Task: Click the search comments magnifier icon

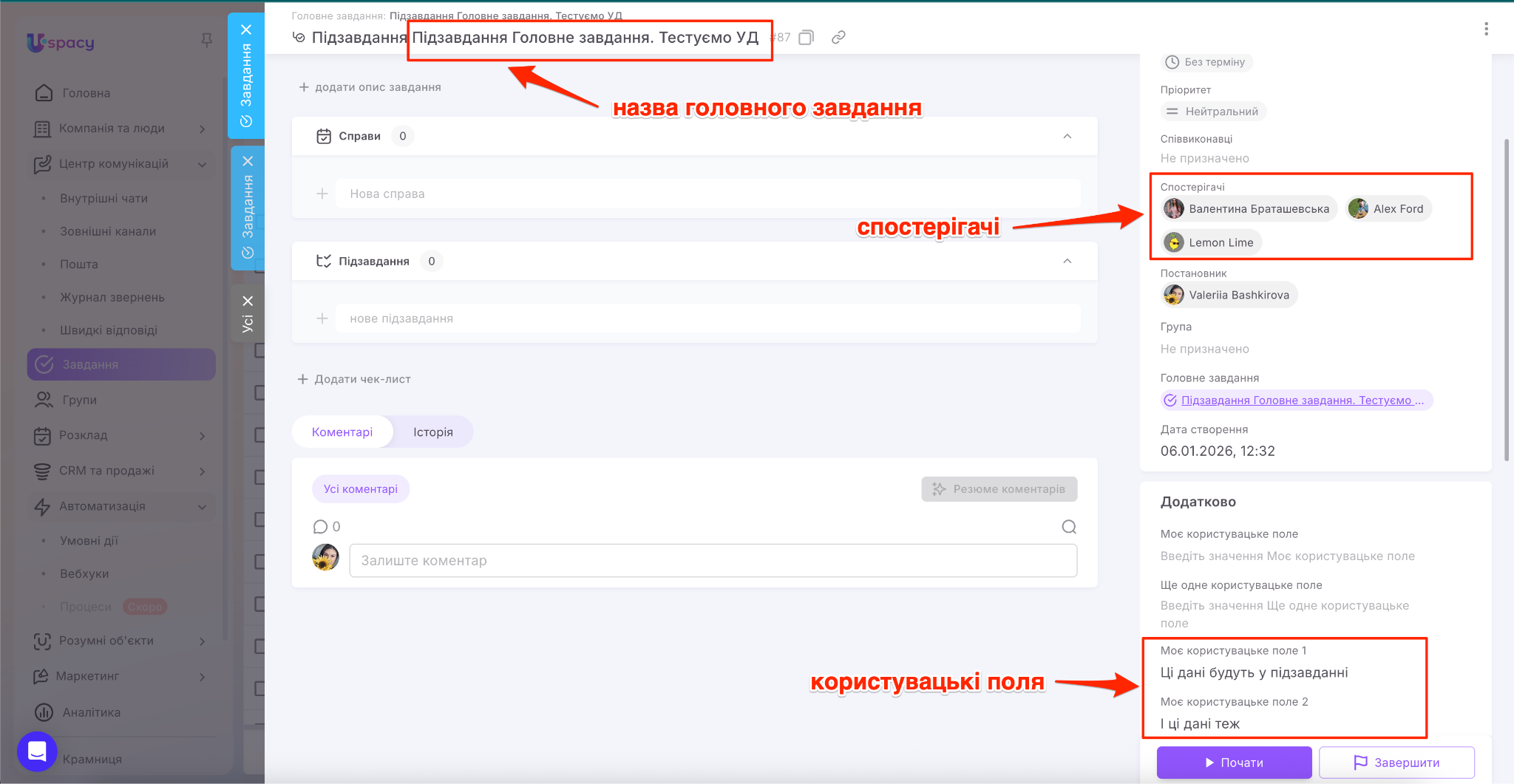Action: [1069, 527]
